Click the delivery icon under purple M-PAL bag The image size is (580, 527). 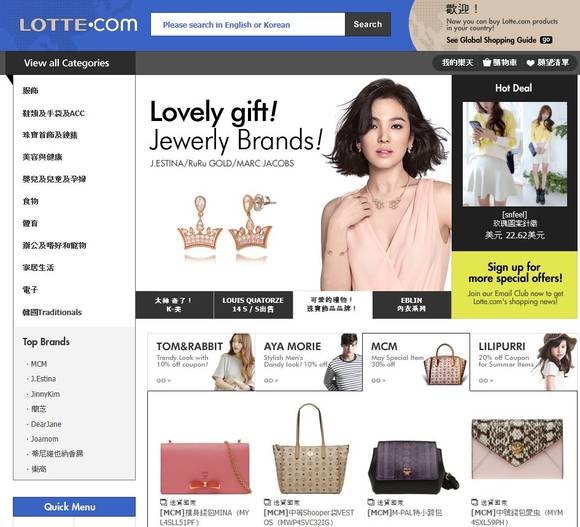371,502
